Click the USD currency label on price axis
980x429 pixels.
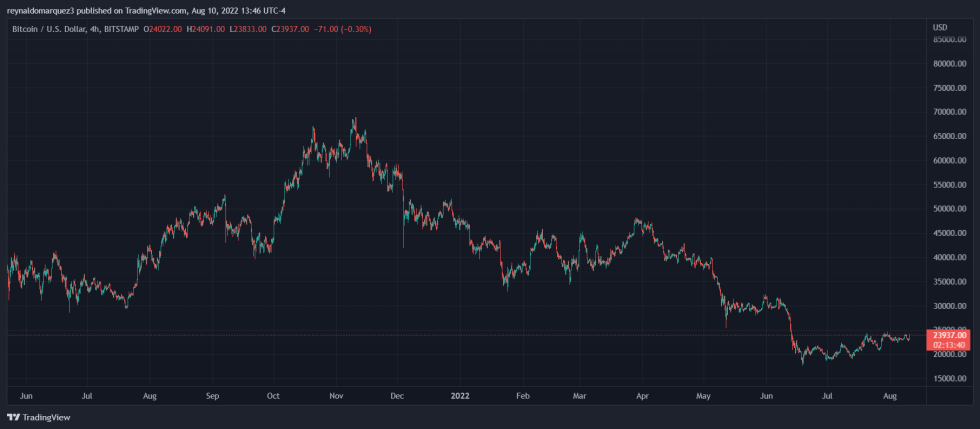coord(939,28)
